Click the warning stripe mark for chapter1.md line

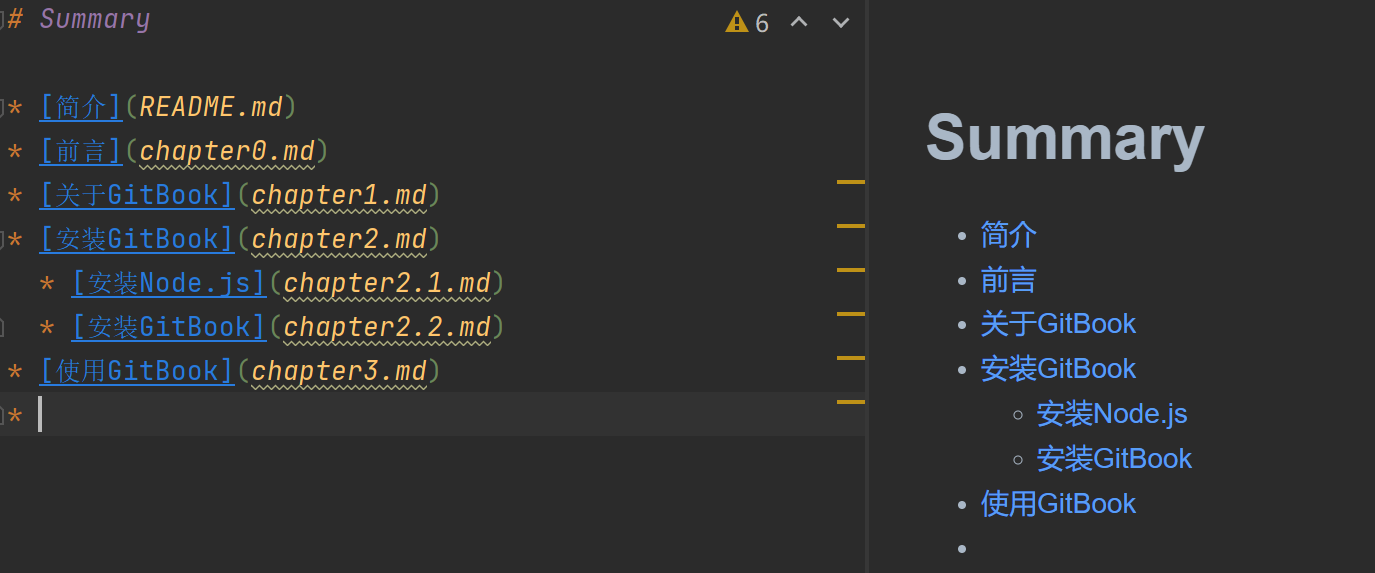point(850,182)
